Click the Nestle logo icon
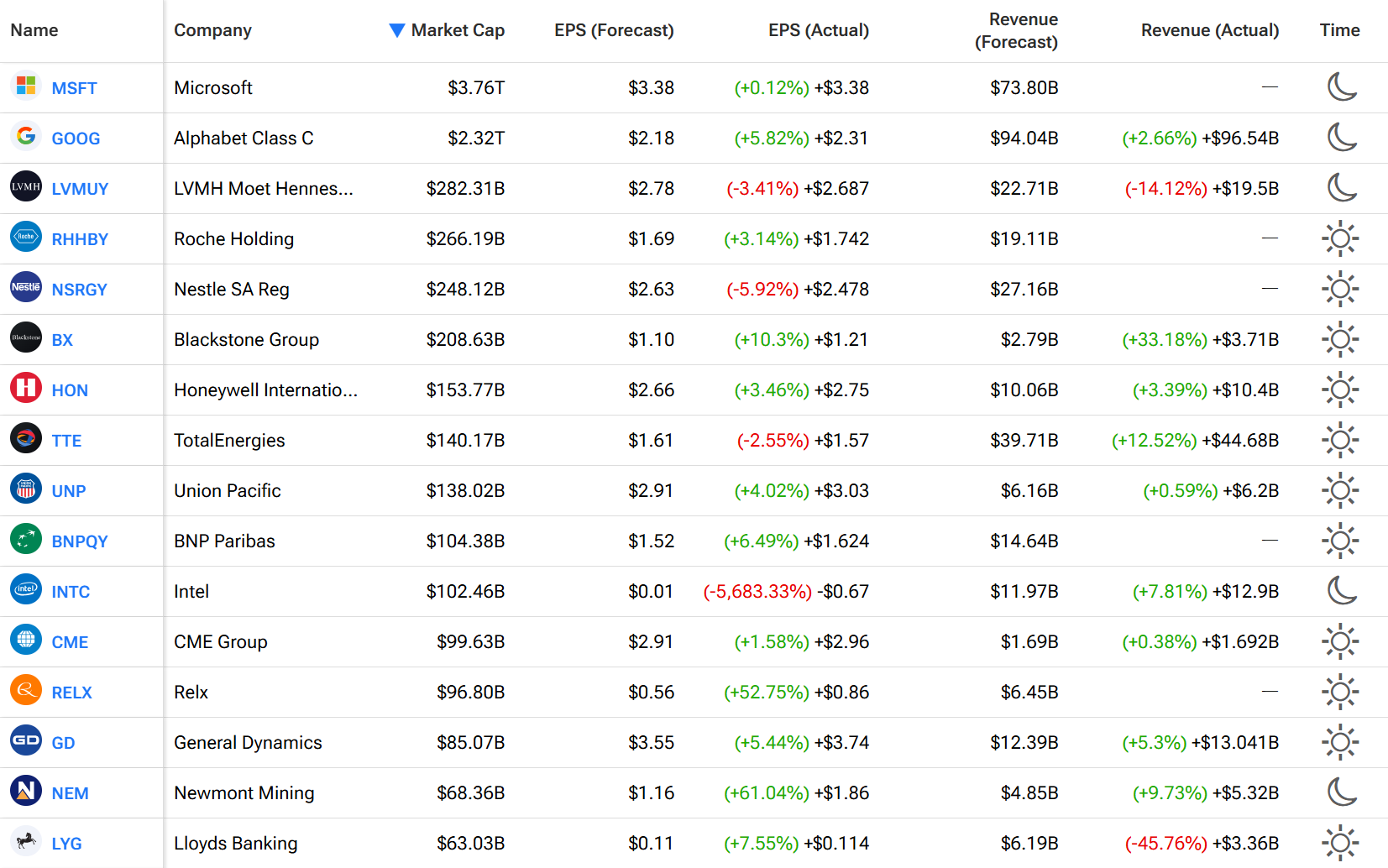The width and height of the screenshot is (1388, 868). click(26, 287)
